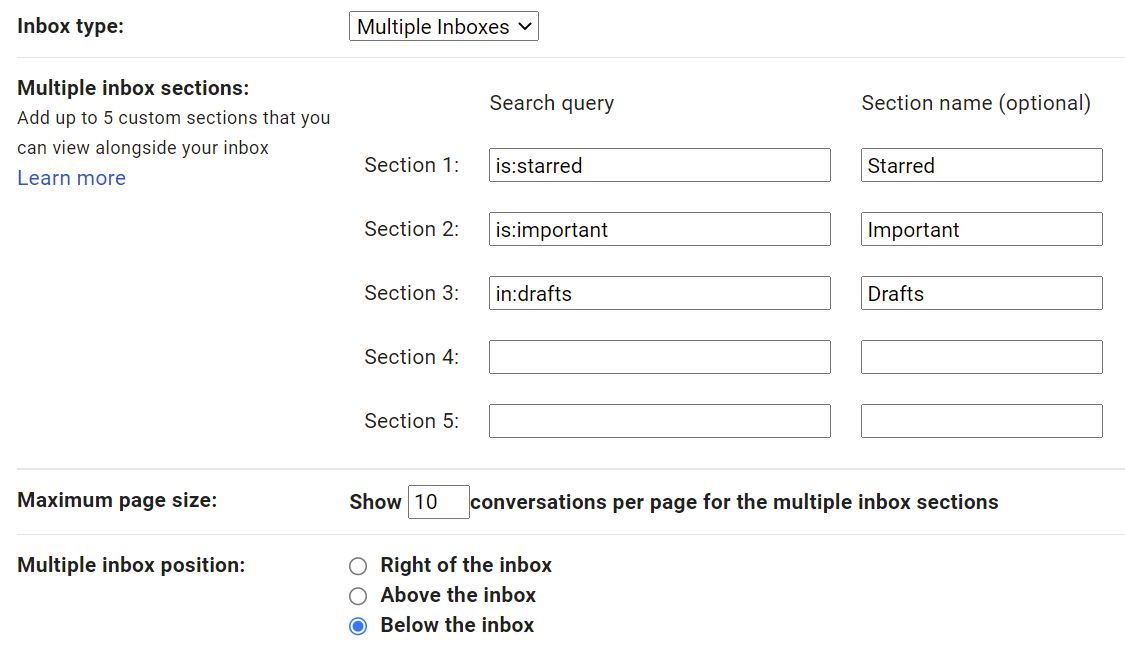Screen dimensions: 1125x651
Task: Select "Multiple Inboxes" from inbox type selector
Action: [443, 26]
